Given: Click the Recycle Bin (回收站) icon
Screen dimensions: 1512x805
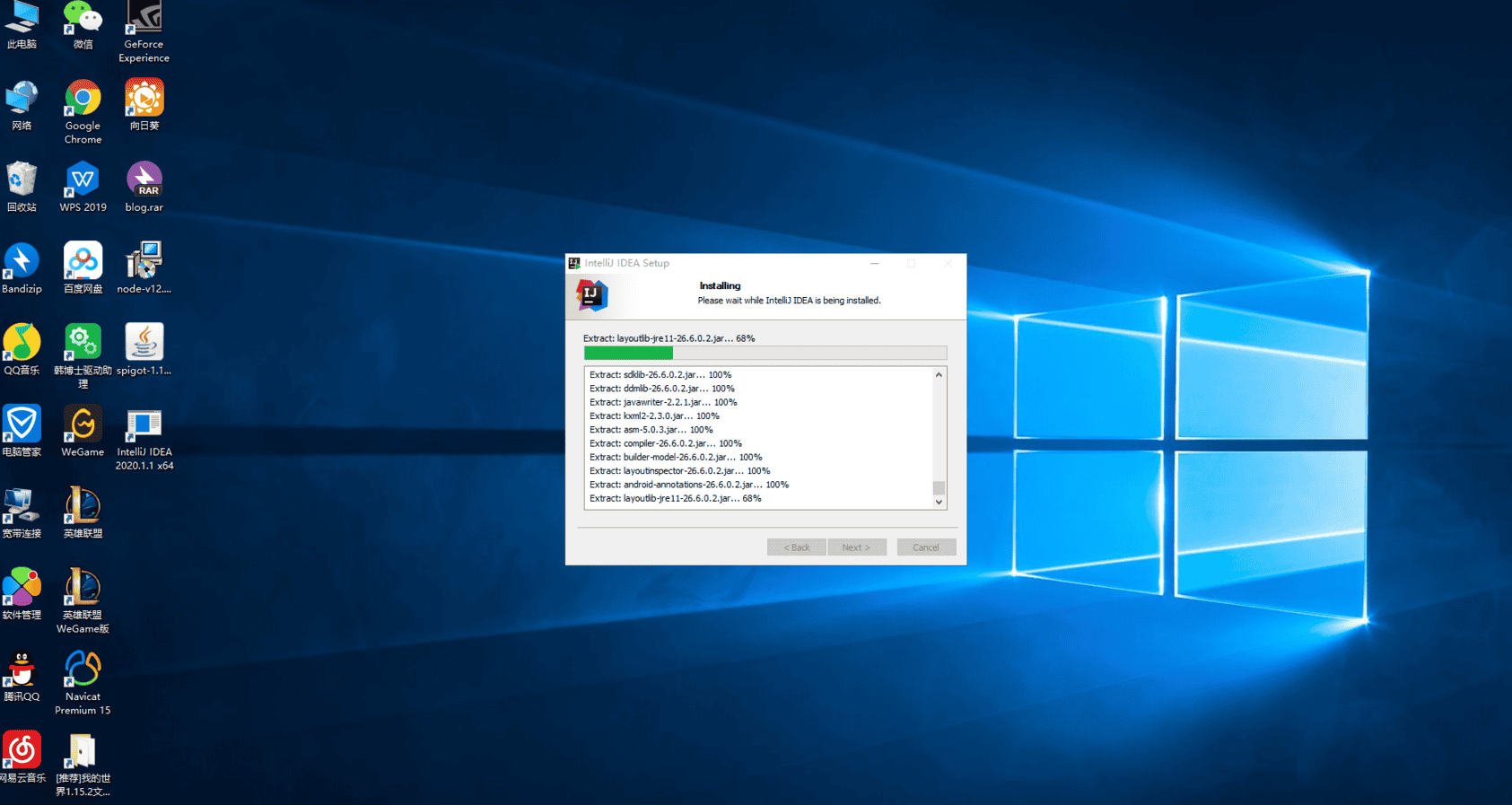Looking at the screenshot, I should [22, 180].
